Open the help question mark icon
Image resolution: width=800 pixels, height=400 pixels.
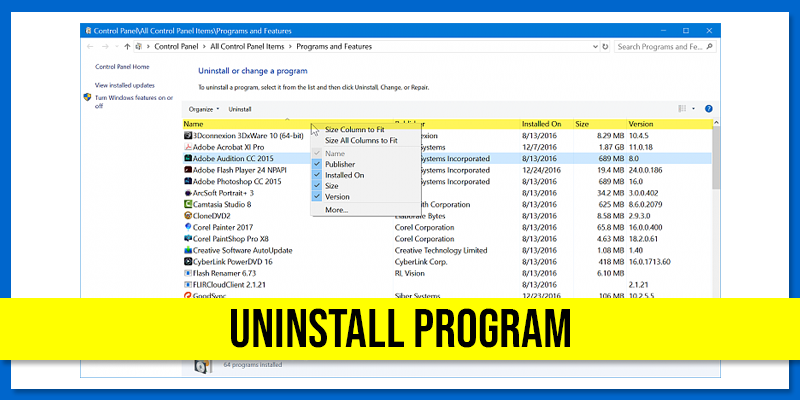pyautogui.click(x=708, y=109)
